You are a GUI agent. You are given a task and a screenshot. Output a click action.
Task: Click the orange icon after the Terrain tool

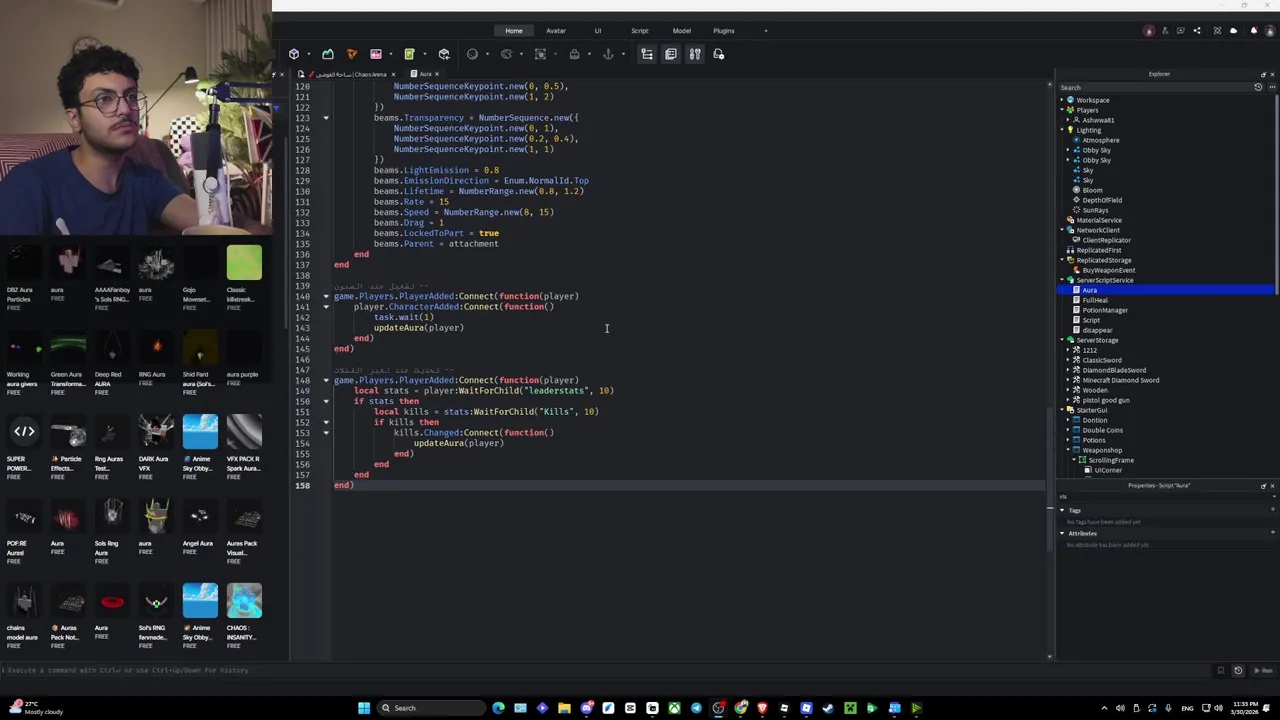[x=351, y=54]
